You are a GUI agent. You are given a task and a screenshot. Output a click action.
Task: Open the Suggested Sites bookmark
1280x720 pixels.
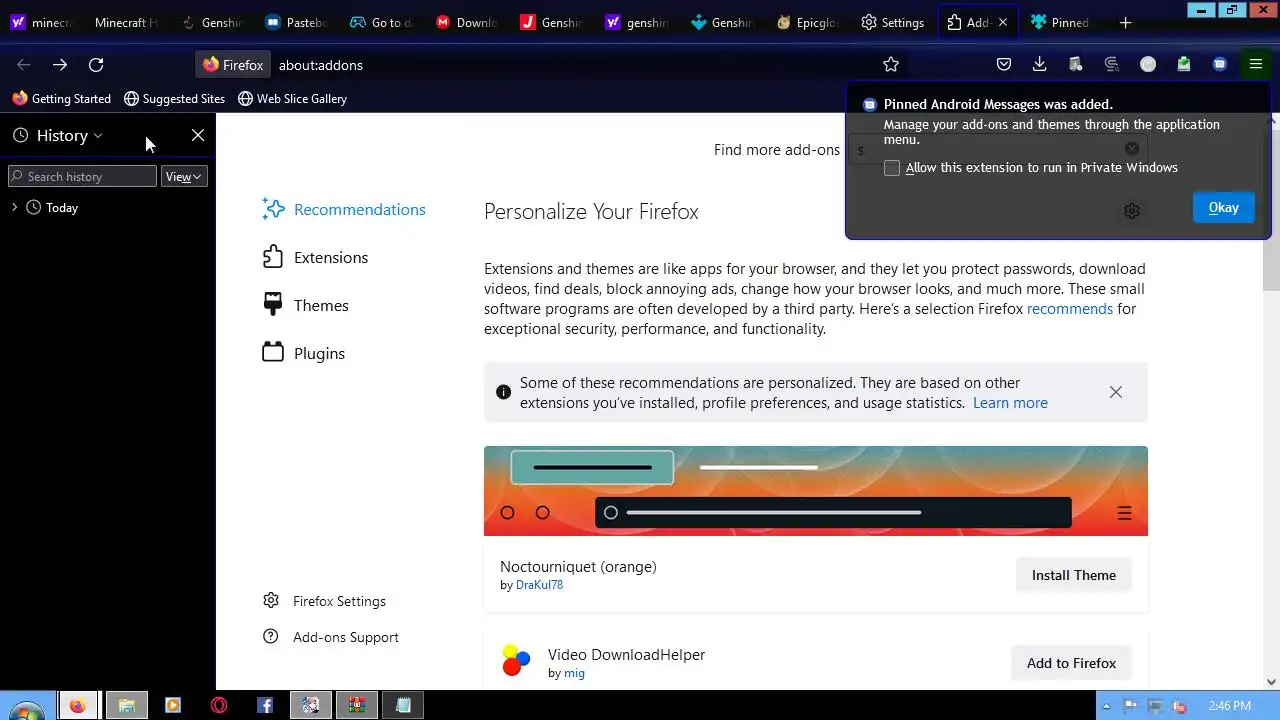174,98
